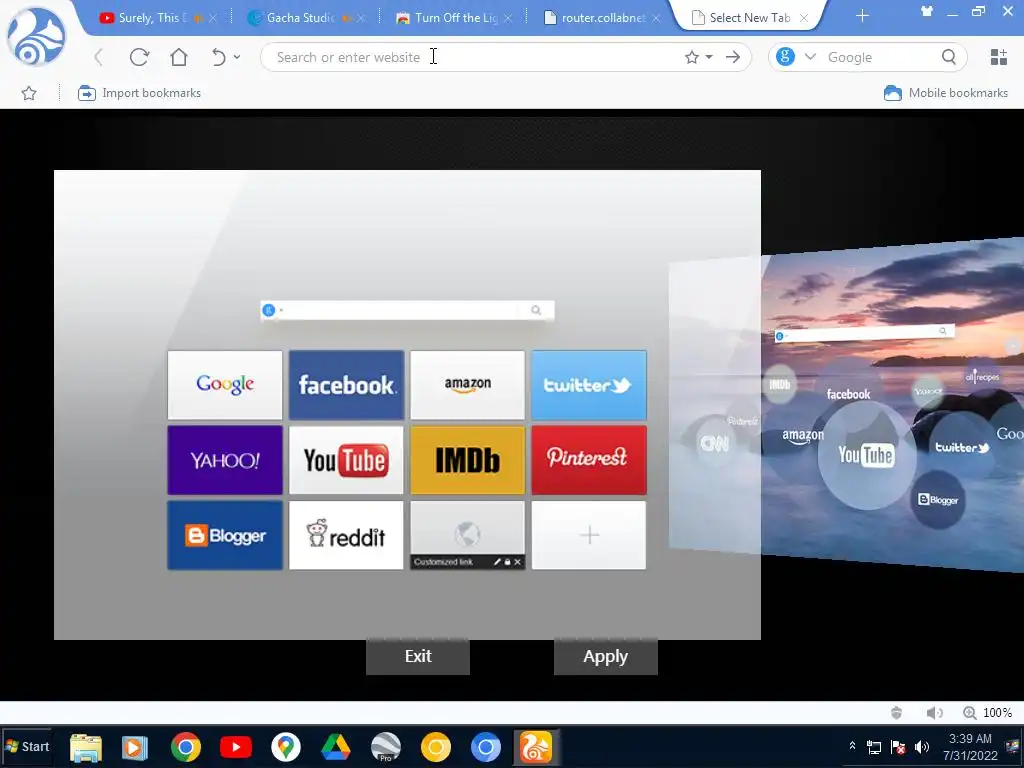Select the Google tile in preview
The image size is (1024, 768).
pyautogui.click(x=225, y=385)
